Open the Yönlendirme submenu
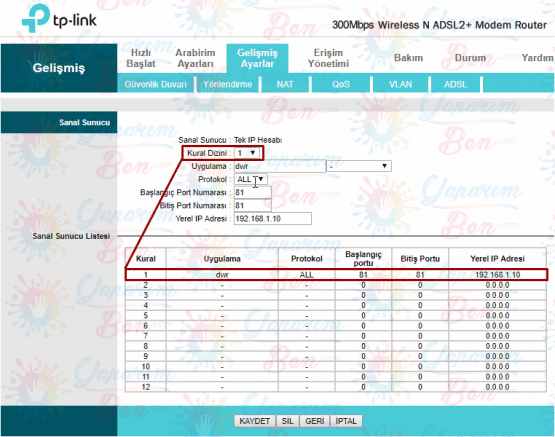This screenshot has height=437, width=555. pyautogui.click(x=228, y=84)
